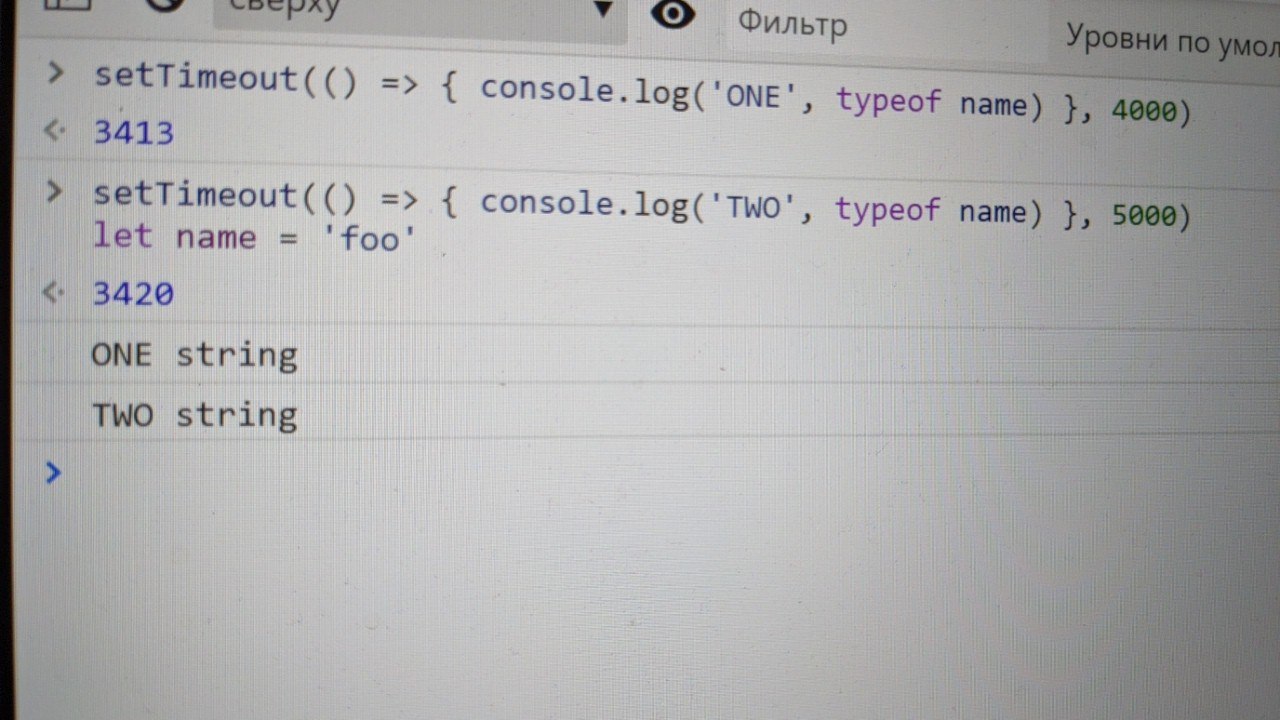Click the returned value 3420
1280x720 pixels.
coord(133,294)
